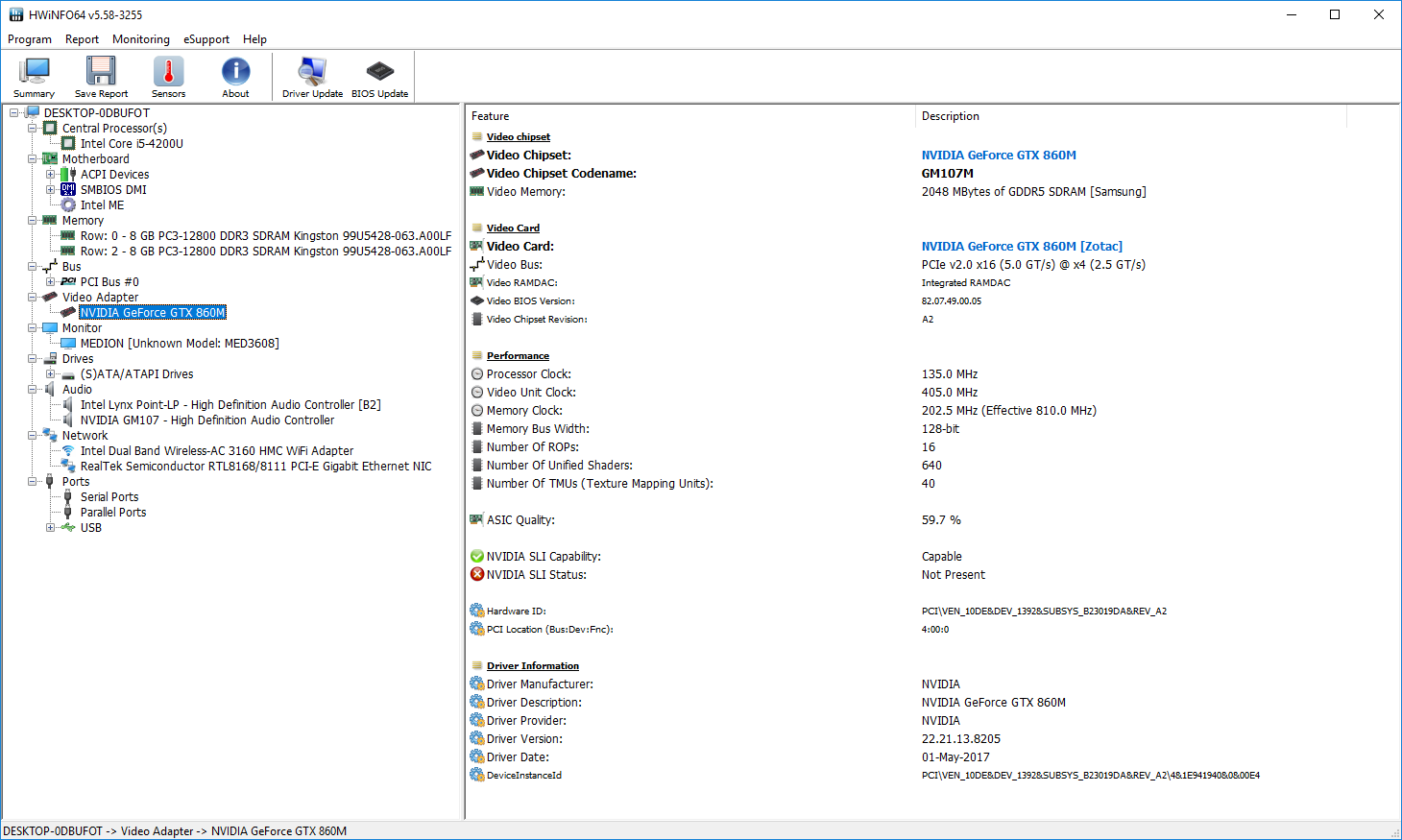The image size is (1402, 840).
Task: Click the HWiNFO64 title bar app icon
Action: [15, 14]
